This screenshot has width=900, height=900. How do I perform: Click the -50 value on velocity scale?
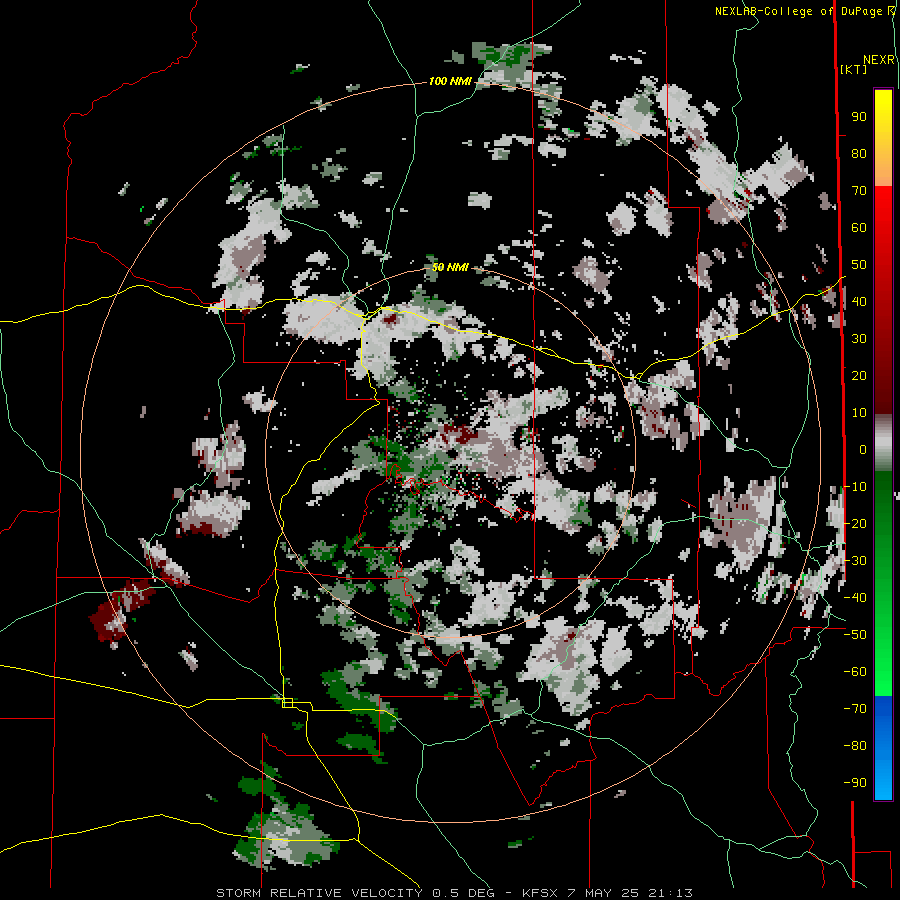(x=855, y=635)
